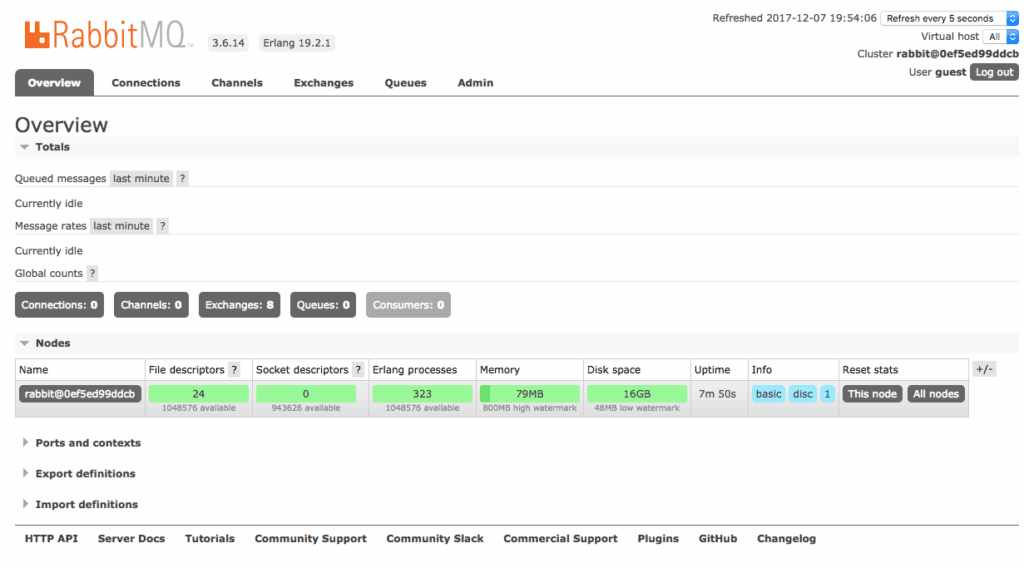Switch to the Queues tab
Image resolution: width=1024 pixels, height=568 pixels.
pyautogui.click(x=405, y=83)
